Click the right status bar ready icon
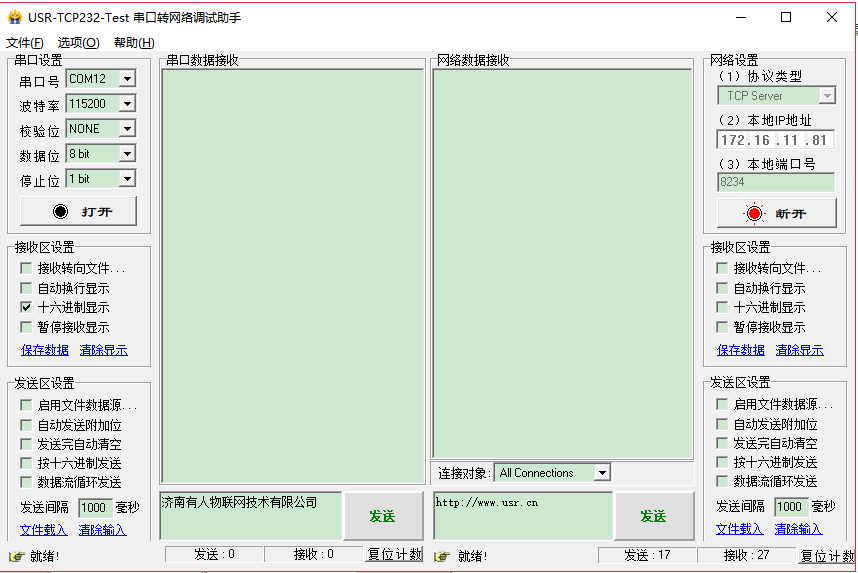This screenshot has height=573, width=858. click(444, 556)
